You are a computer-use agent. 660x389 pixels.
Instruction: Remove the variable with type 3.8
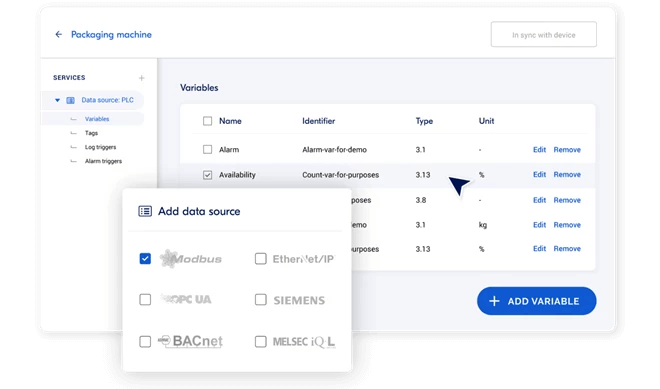pos(567,200)
